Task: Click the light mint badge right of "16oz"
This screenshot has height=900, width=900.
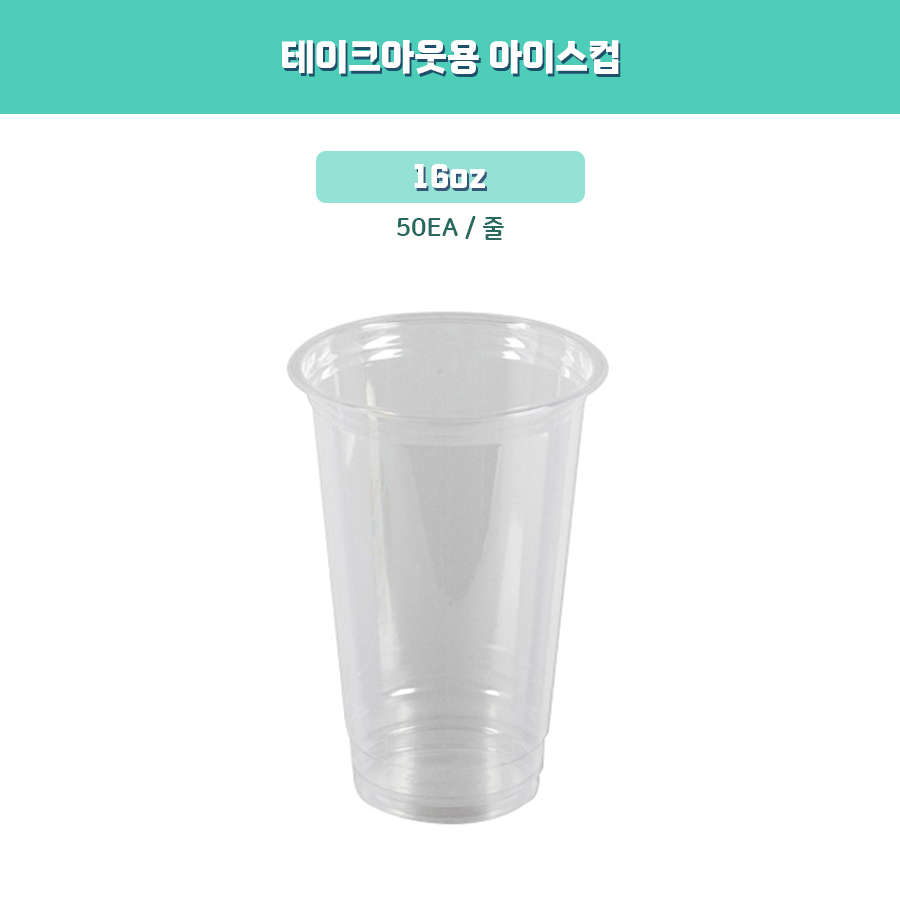Action: click(x=536, y=177)
